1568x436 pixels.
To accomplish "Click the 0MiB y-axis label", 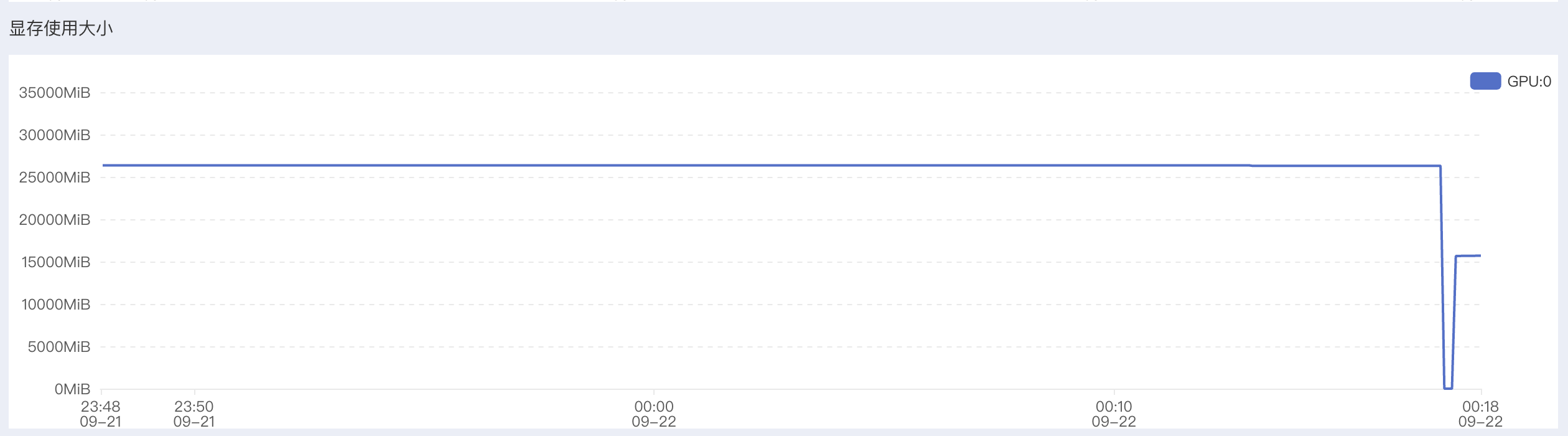I will click(x=72, y=389).
